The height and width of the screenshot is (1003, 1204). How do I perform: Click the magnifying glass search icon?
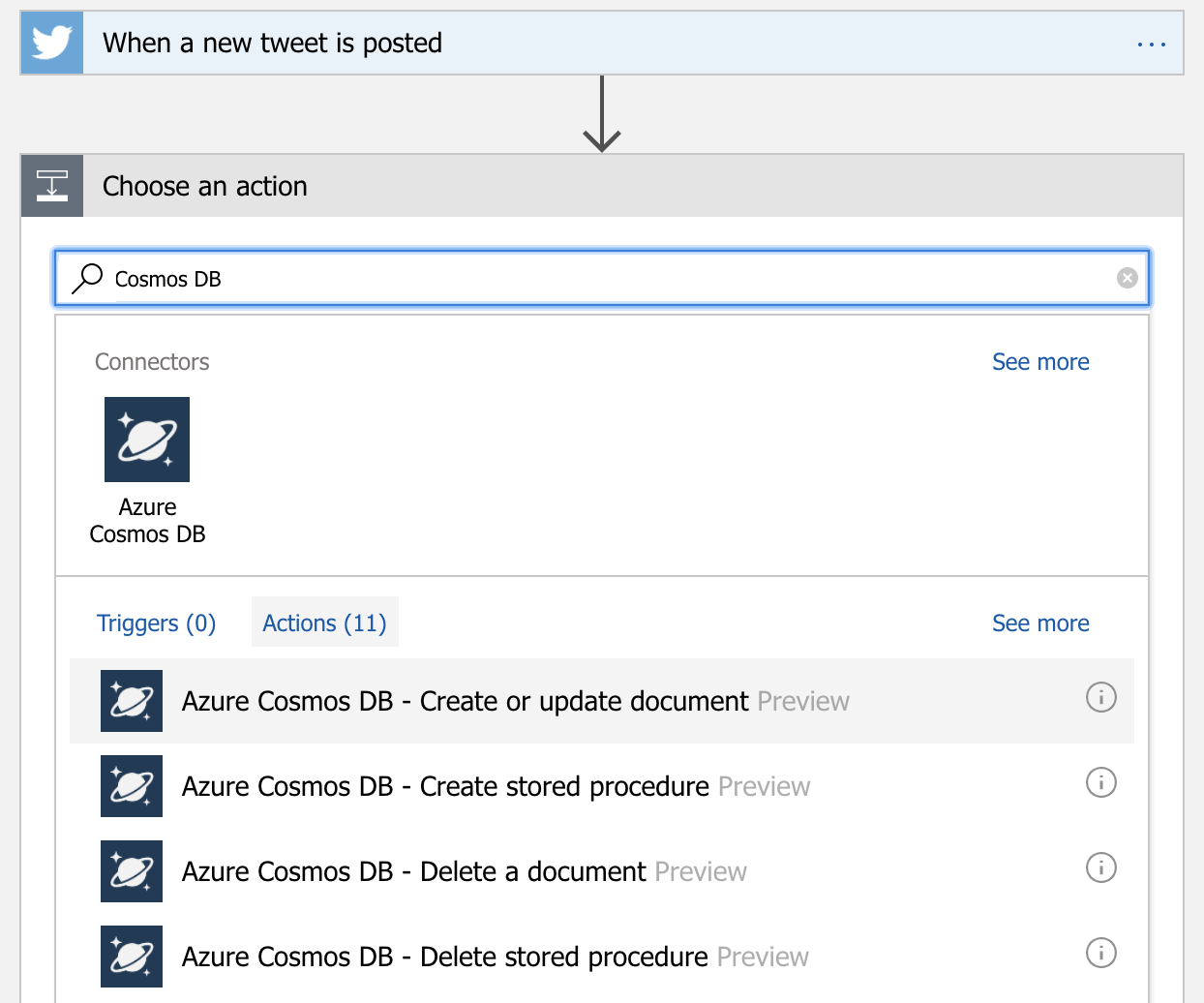coord(87,279)
